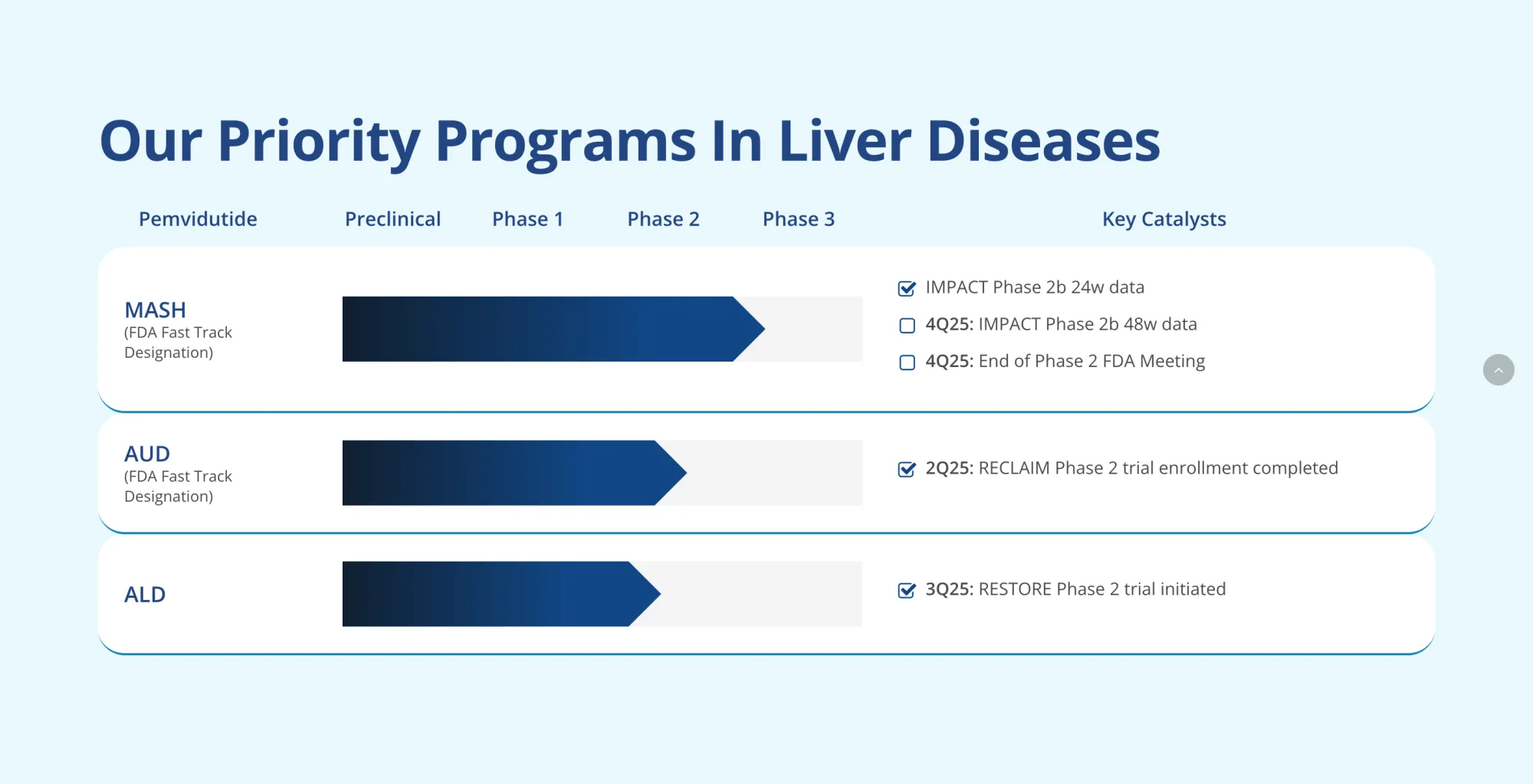Select the Phase 2 column header
Image resolution: width=1533 pixels, height=784 pixels.
tap(664, 219)
